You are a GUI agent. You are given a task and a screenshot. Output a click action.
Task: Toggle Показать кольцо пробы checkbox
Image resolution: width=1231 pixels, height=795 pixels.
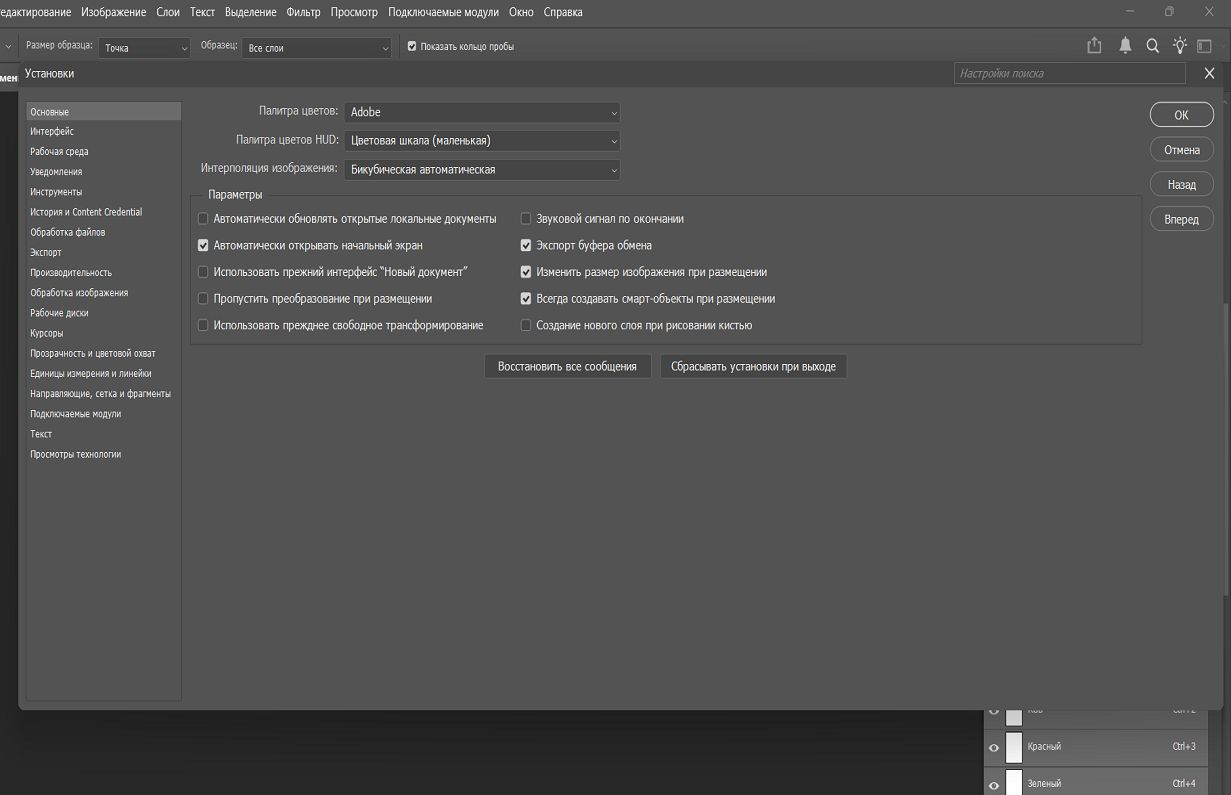(412, 46)
